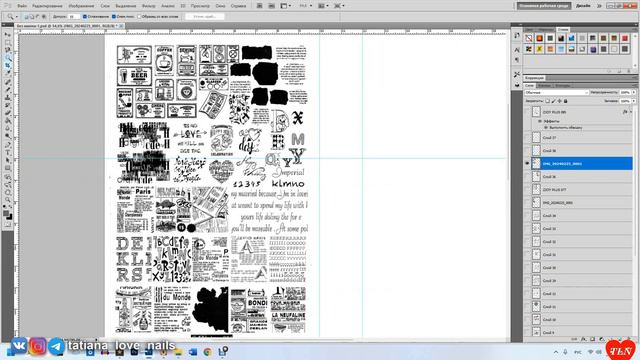Choose the subtract from selection mode icon

pos(38,17)
